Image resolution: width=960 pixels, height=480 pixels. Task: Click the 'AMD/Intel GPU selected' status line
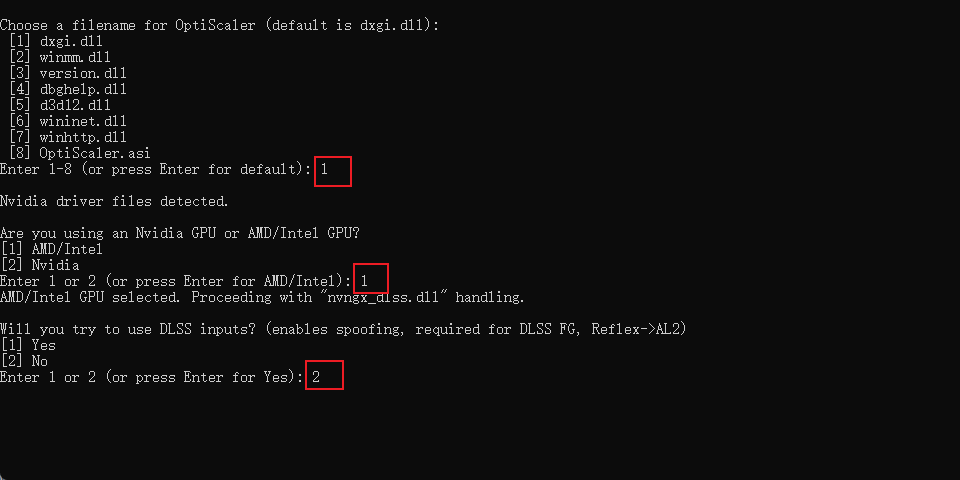(x=262, y=298)
